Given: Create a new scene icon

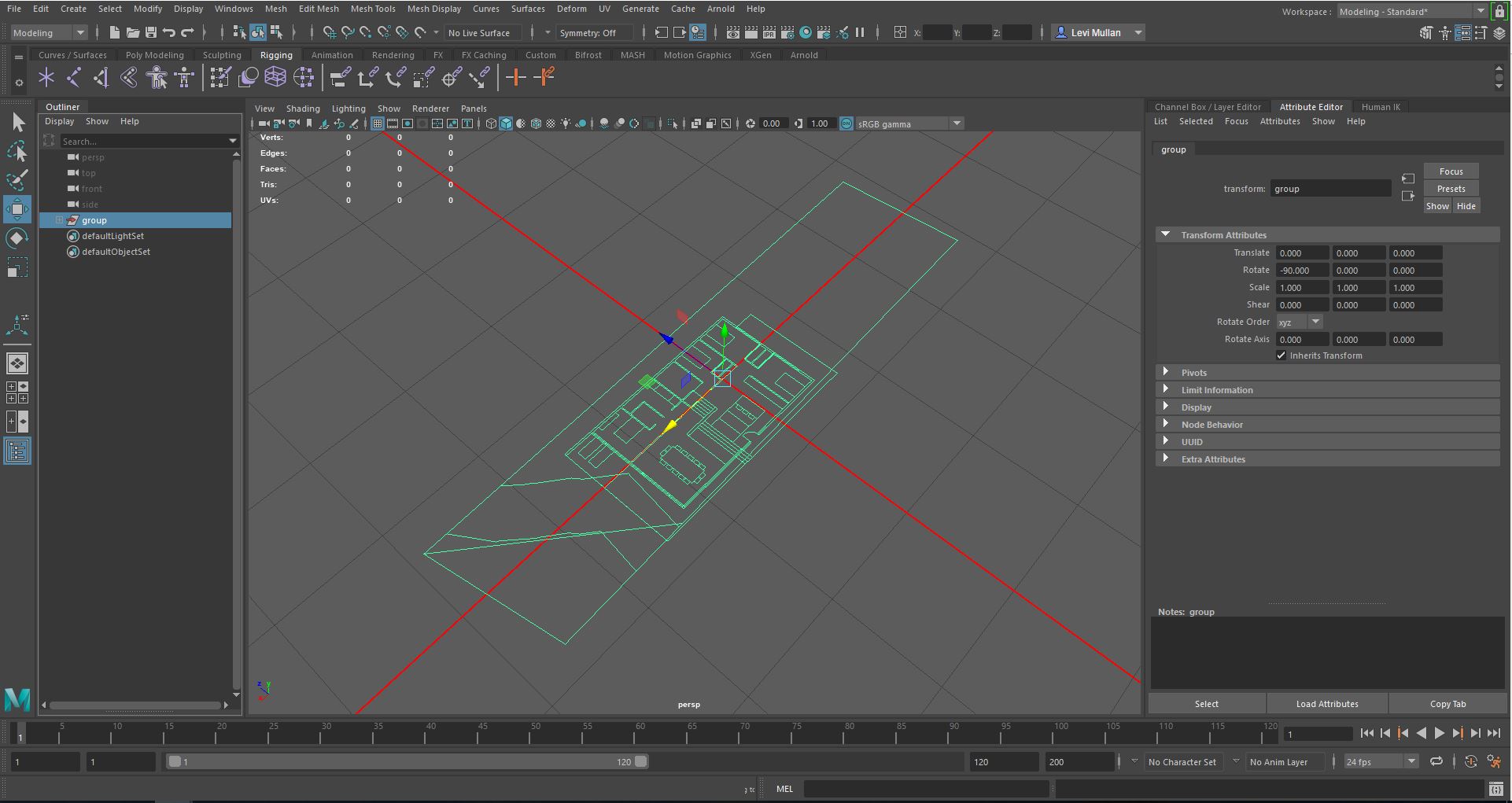Looking at the screenshot, I should (115, 32).
